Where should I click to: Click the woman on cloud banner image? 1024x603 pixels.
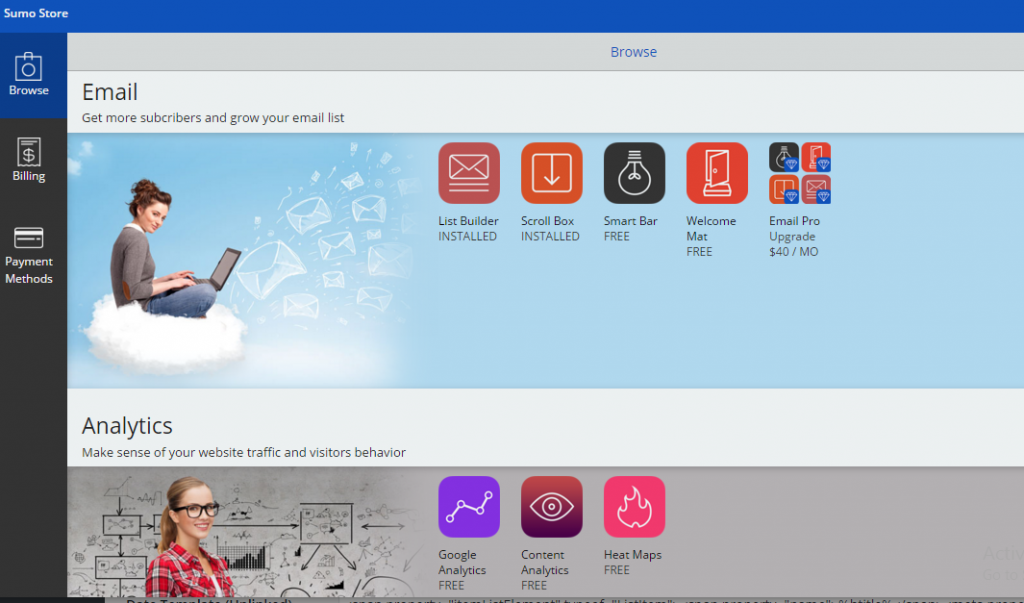[243, 261]
